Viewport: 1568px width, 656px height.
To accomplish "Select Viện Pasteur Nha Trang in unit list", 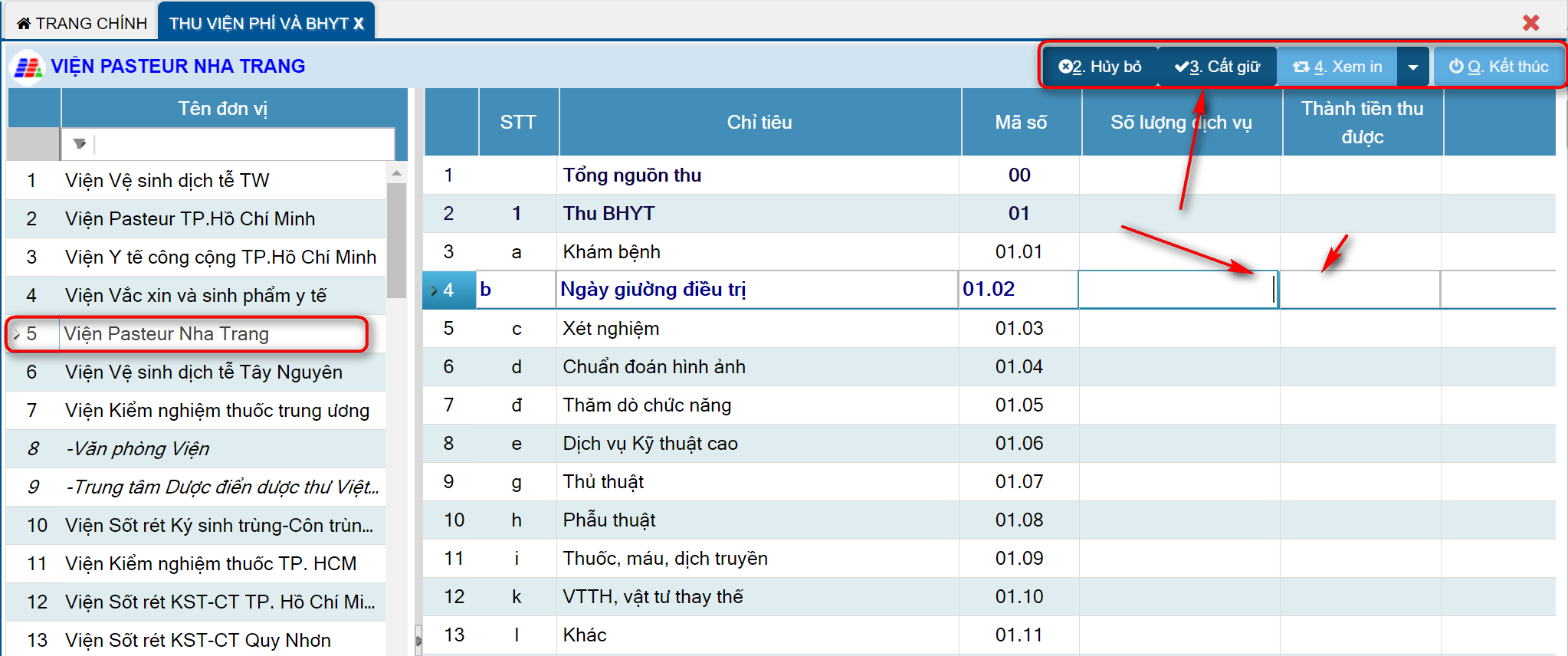I will coord(166,334).
